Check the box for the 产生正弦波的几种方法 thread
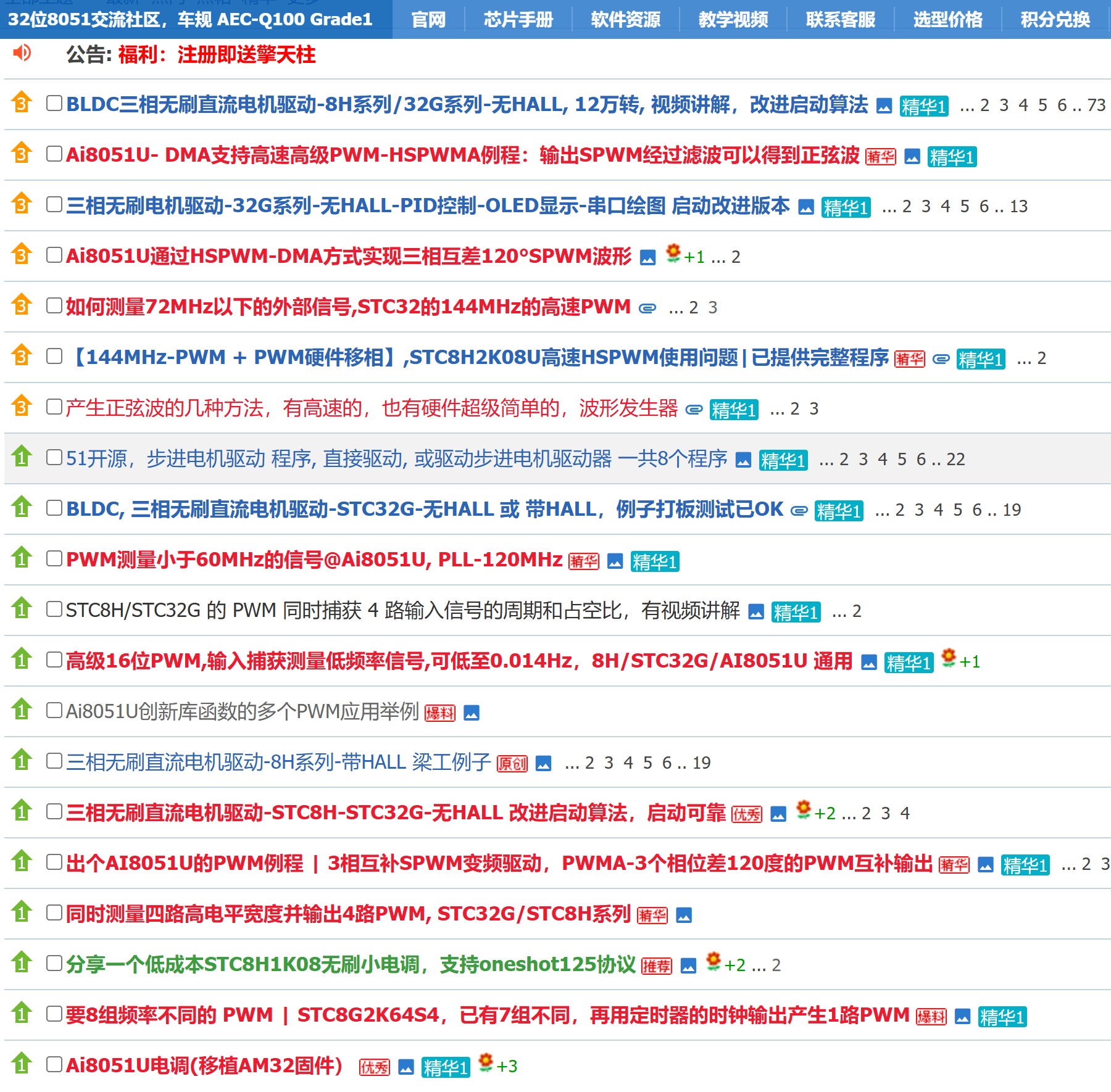 point(54,407)
